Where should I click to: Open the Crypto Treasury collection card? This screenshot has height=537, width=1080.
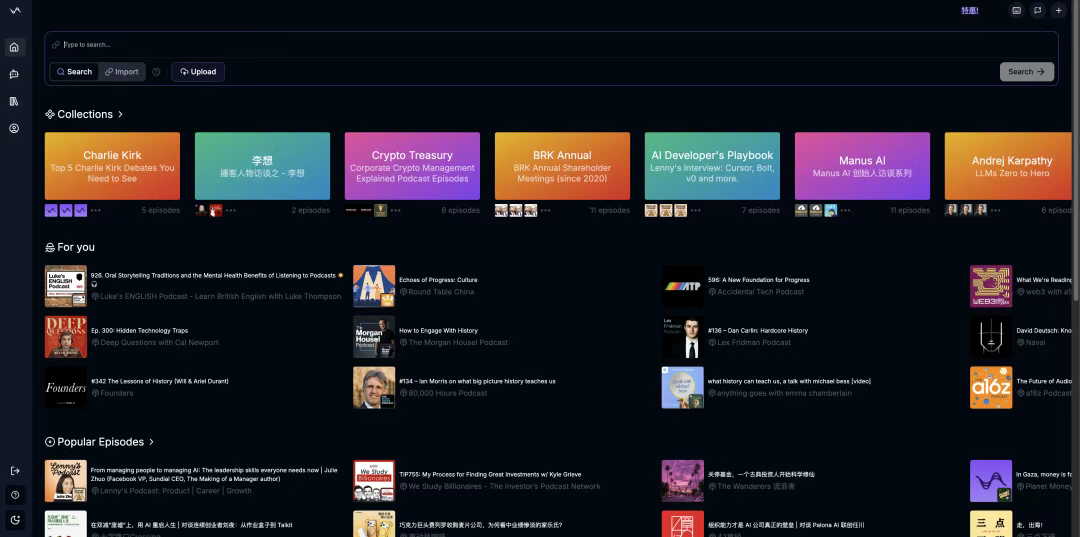click(x=412, y=166)
